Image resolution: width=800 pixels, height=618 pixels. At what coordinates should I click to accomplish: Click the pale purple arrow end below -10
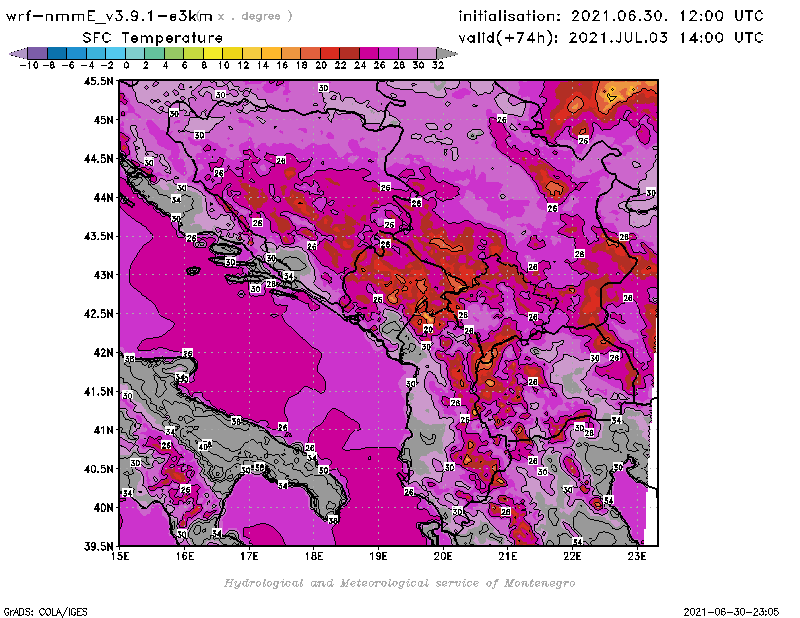(18, 53)
